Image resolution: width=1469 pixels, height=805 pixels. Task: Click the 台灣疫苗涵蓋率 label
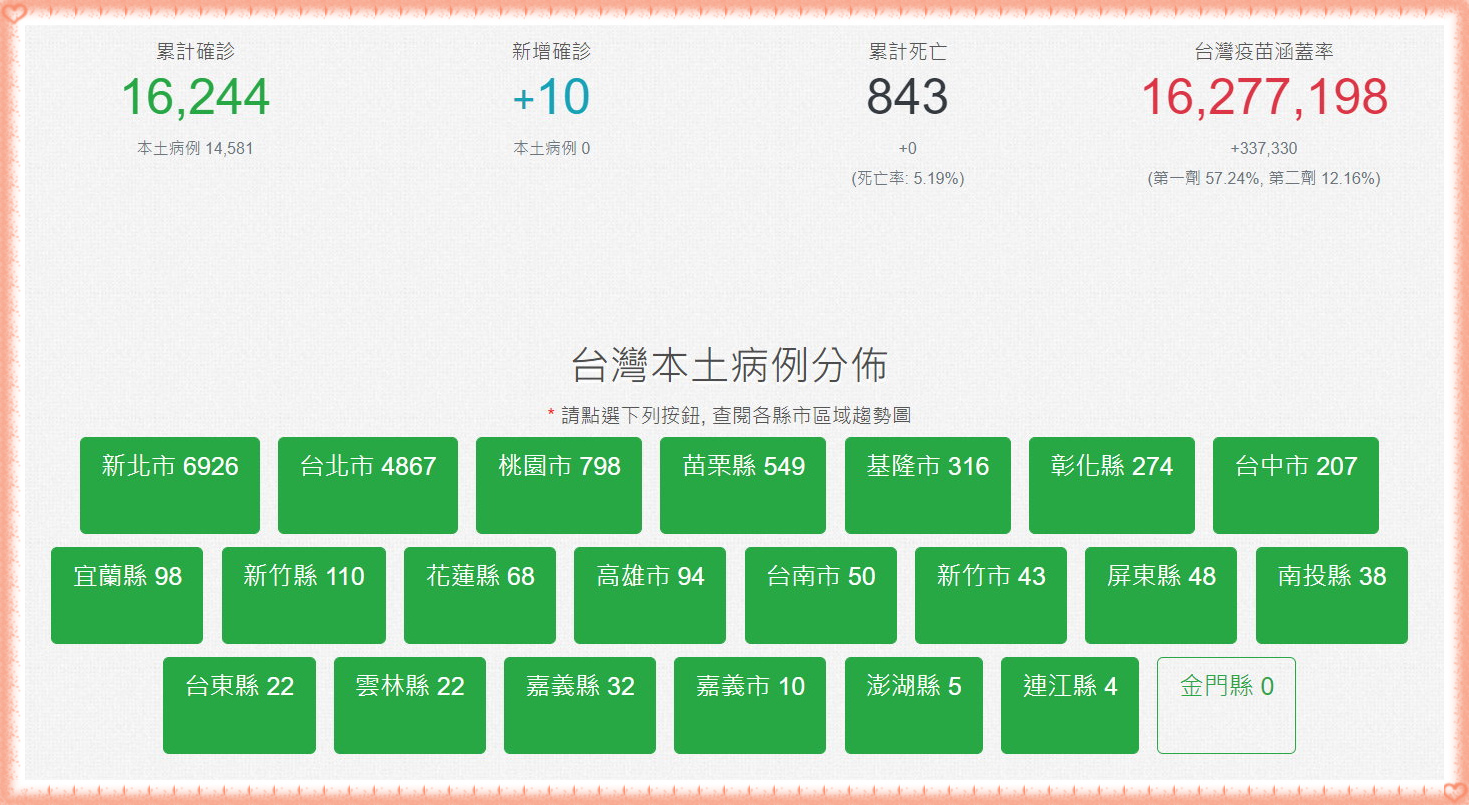pos(1264,52)
